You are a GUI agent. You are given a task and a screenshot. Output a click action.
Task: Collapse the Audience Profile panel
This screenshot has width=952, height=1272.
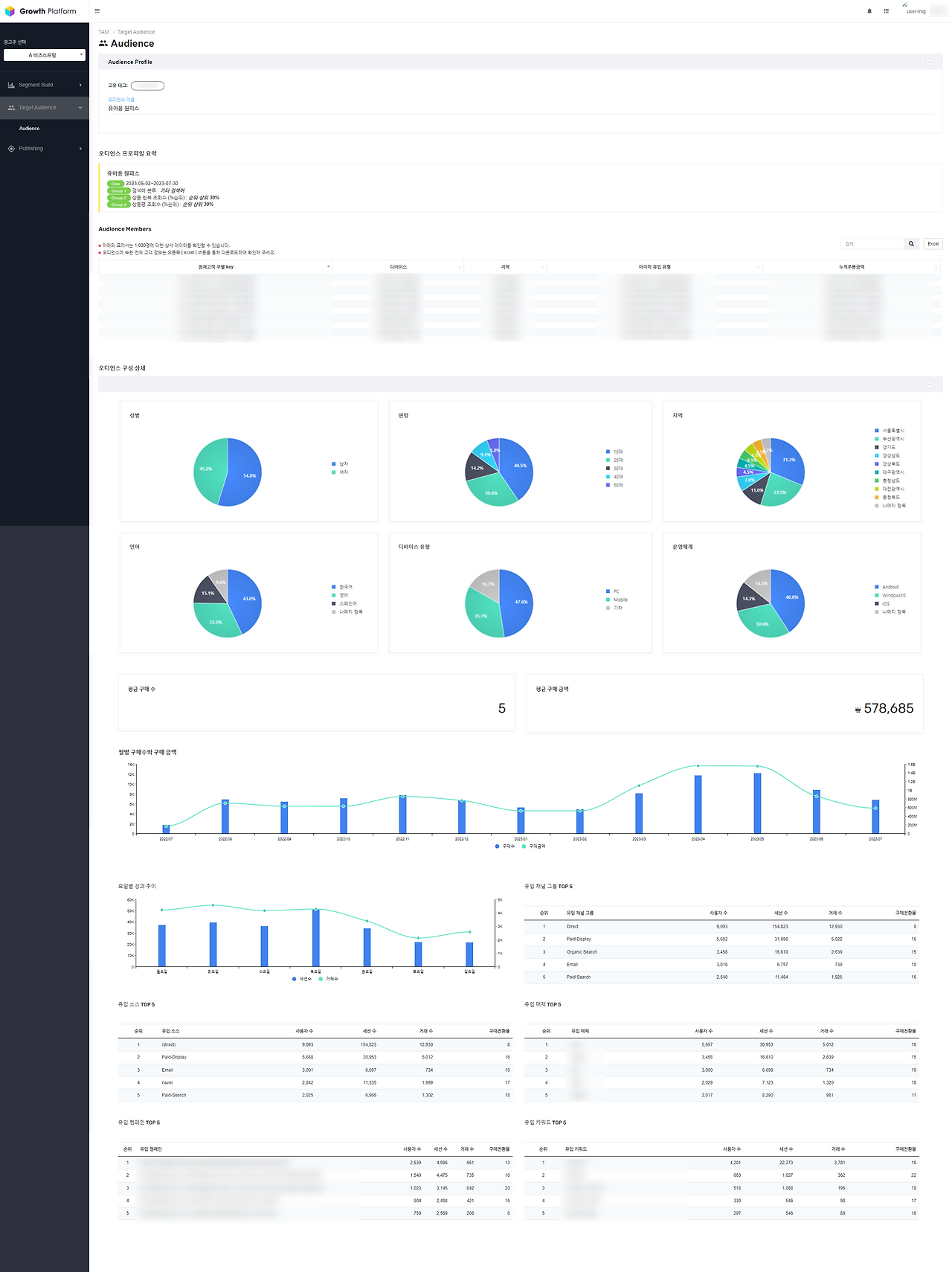point(929,62)
